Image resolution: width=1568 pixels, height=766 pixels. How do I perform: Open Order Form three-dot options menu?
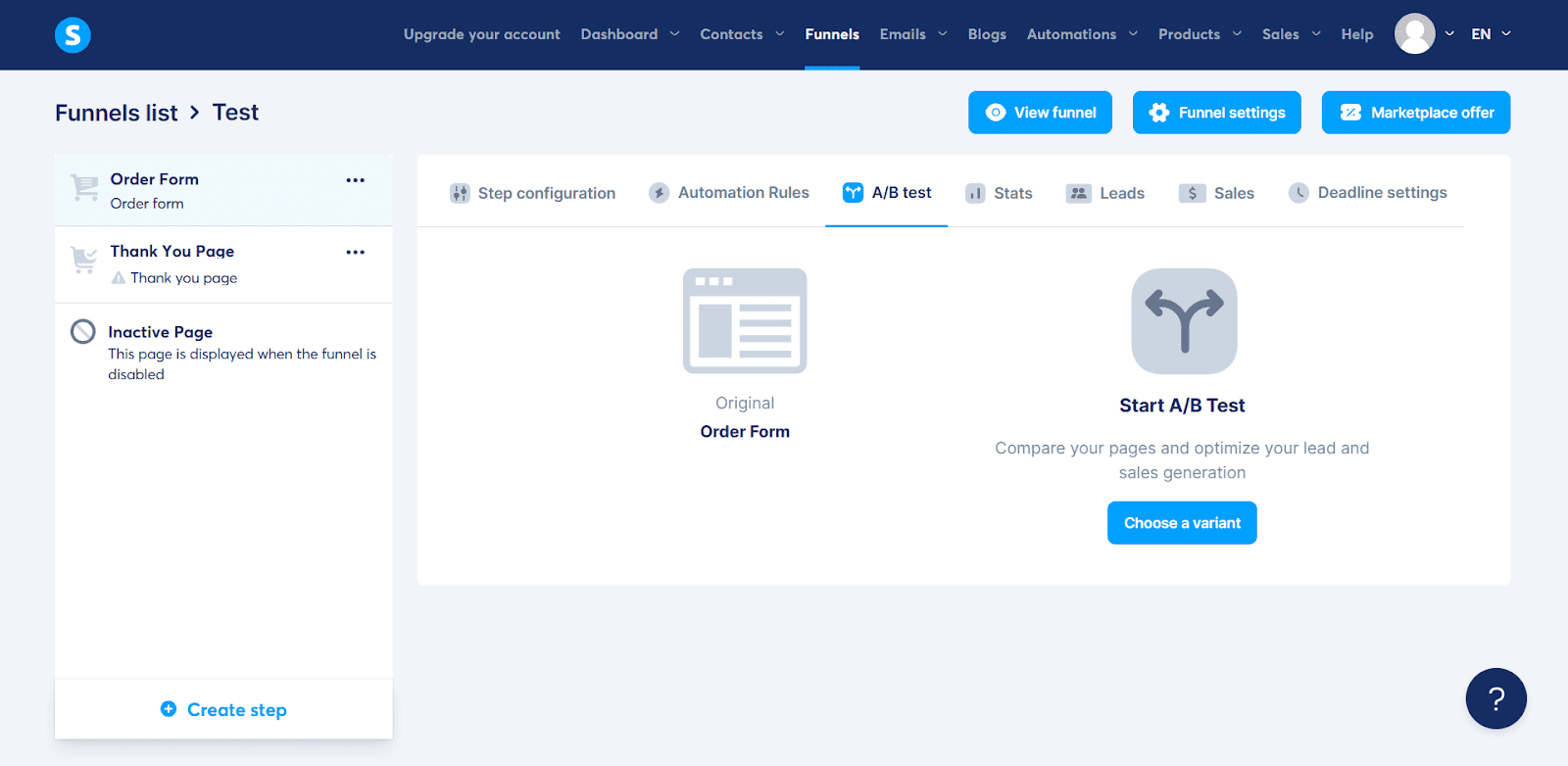point(356,180)
